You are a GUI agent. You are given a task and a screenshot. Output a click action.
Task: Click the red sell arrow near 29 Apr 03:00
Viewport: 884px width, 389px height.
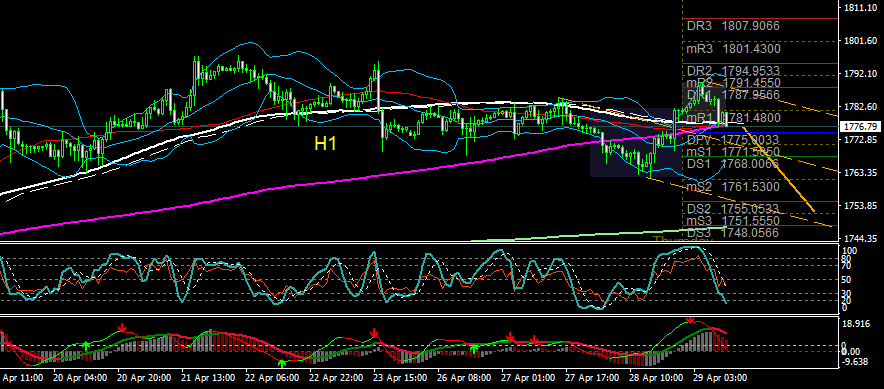[689, 320]
